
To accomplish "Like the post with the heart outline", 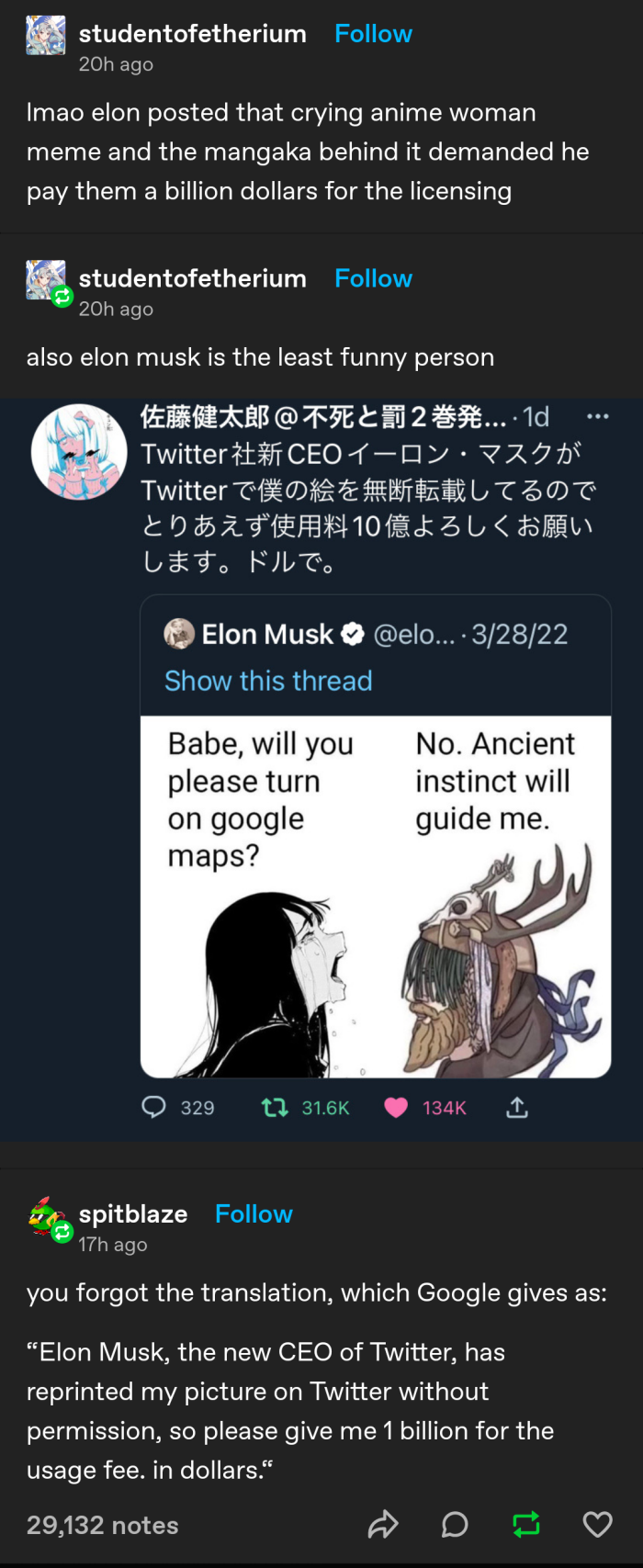I will (x=598, y=1525).
